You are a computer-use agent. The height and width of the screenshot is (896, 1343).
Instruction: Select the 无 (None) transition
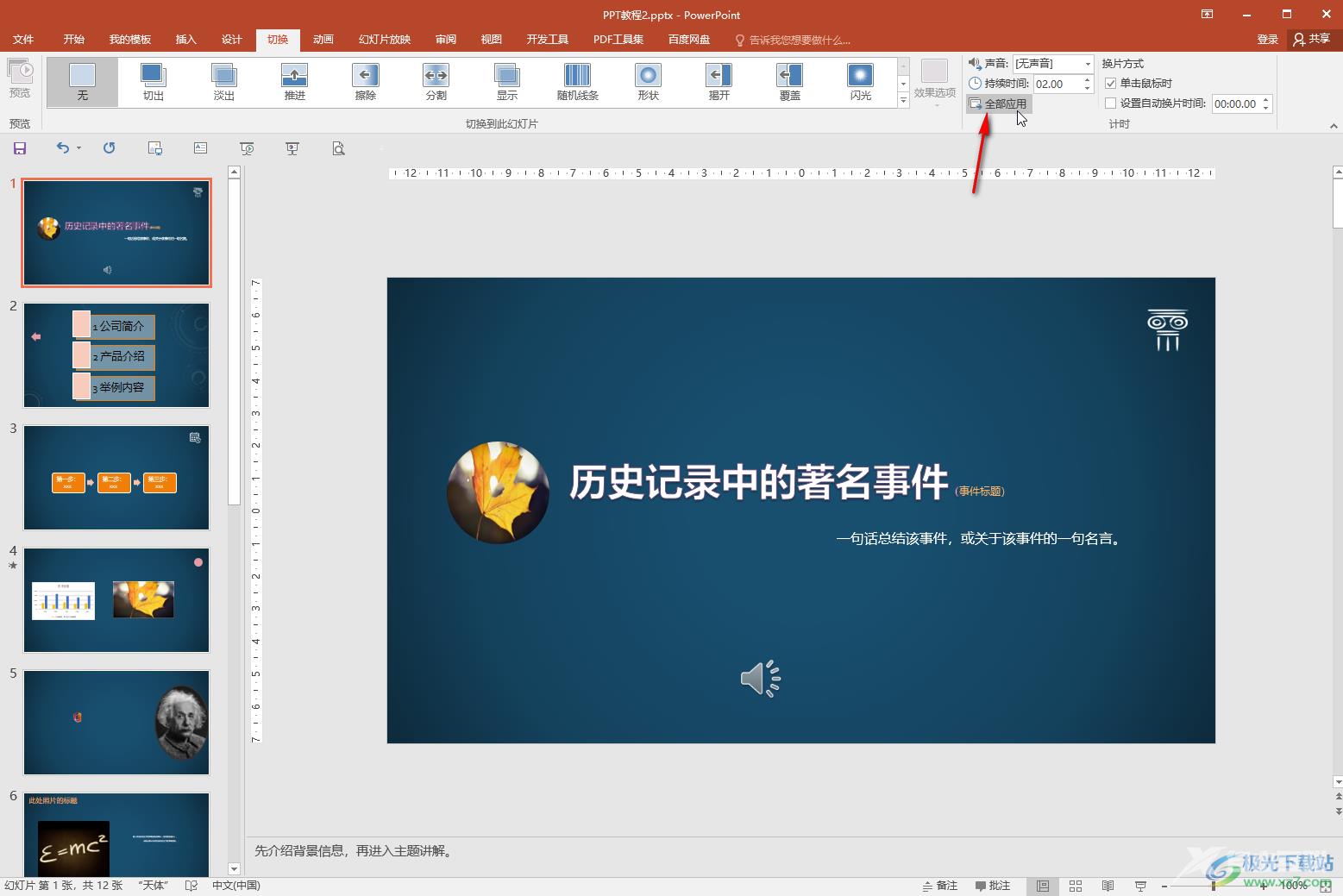pyautogui.click(x=83, y=82)
